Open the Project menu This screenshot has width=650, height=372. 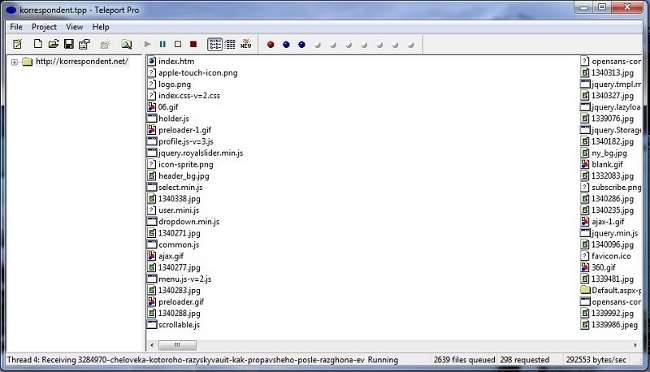44,27
